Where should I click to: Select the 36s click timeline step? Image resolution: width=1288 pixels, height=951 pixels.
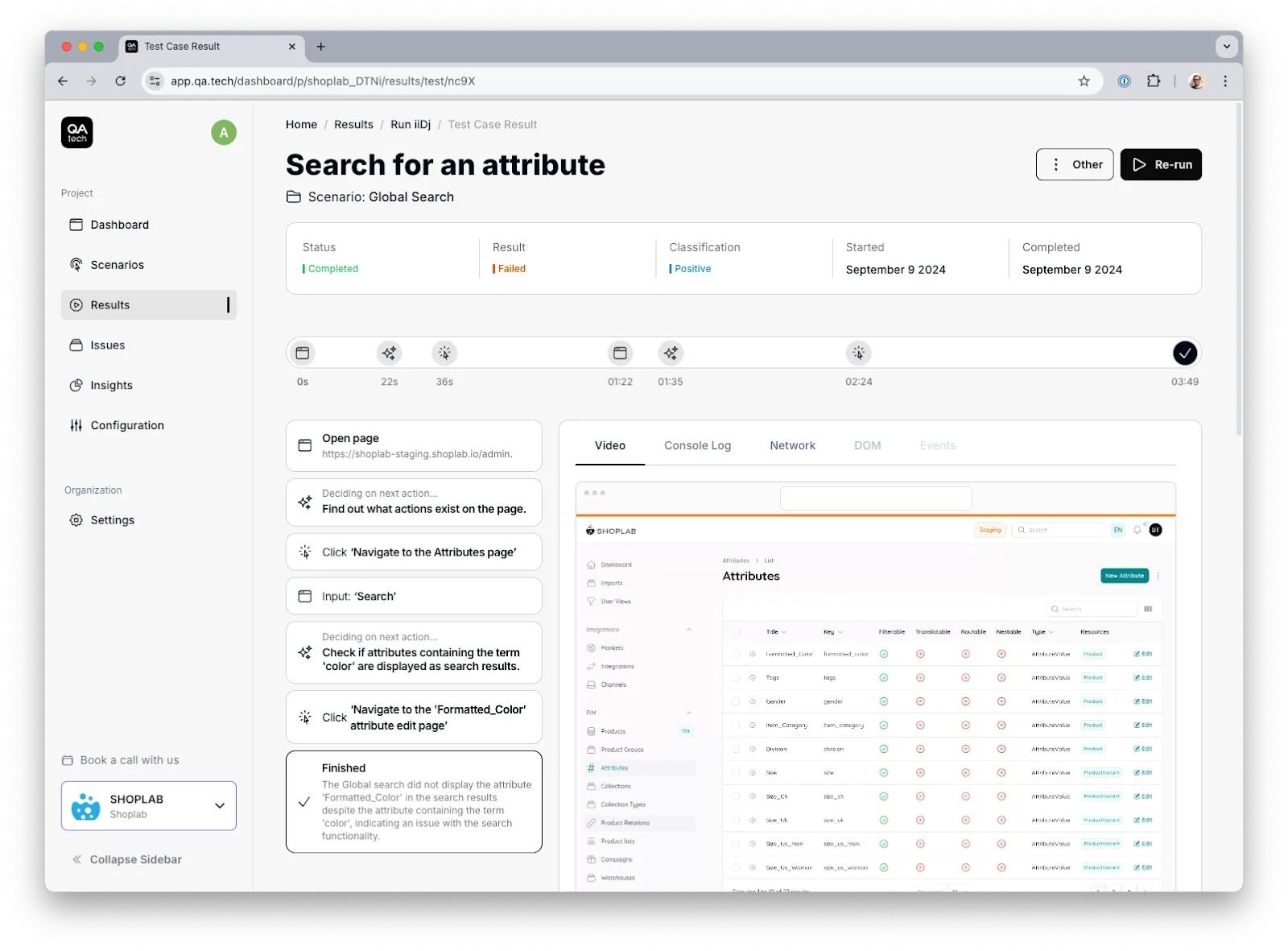[444, 353]
